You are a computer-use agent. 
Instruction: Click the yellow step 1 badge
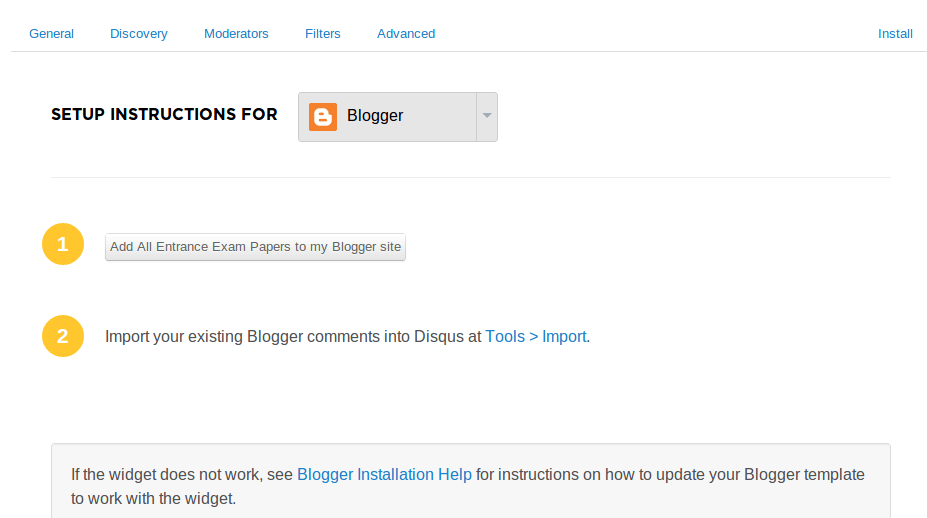click(63, 244)
